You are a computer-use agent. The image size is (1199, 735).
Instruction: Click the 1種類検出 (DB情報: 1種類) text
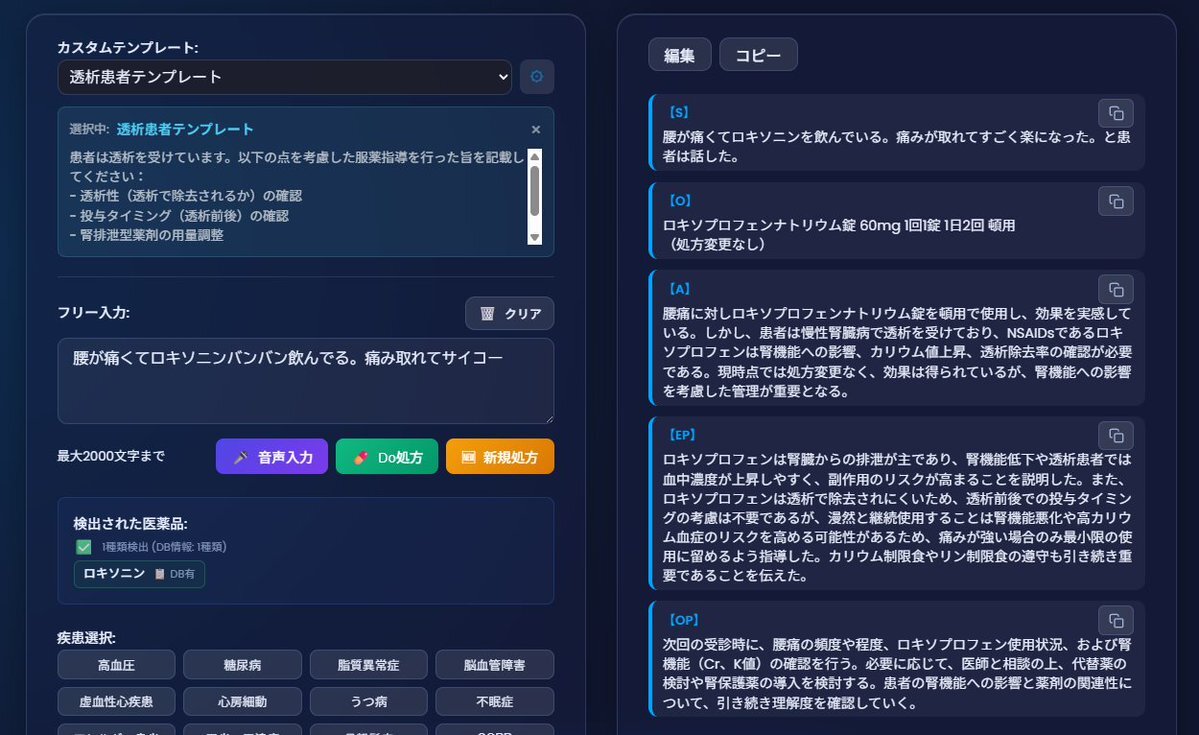tap(164, 547)
